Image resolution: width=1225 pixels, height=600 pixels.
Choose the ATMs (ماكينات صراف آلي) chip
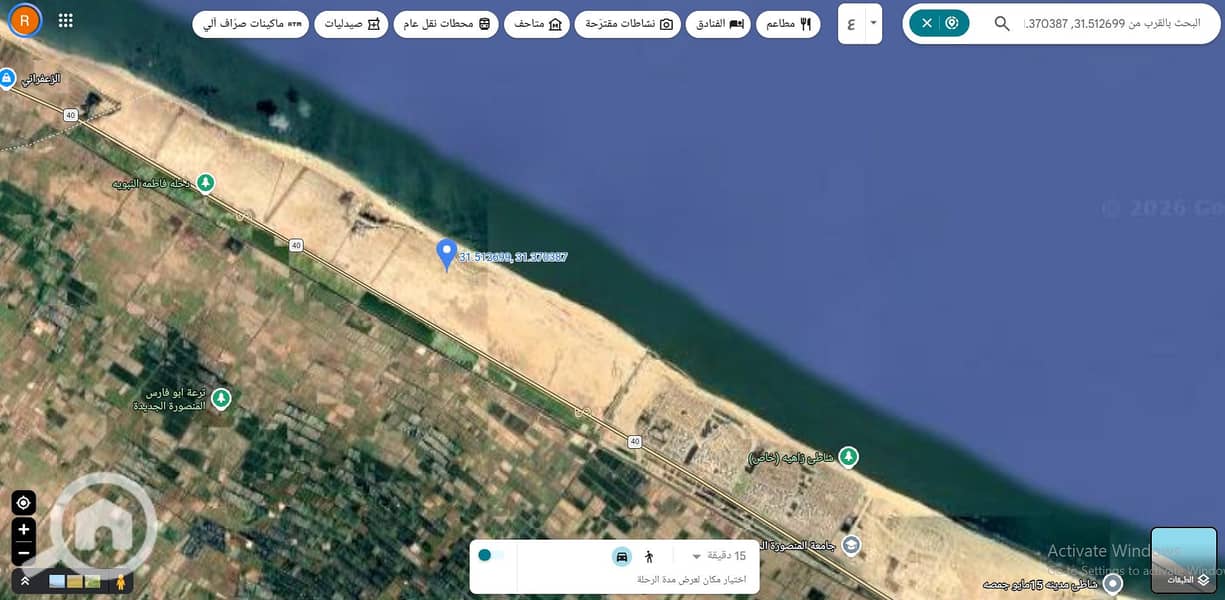coord(250,24)
